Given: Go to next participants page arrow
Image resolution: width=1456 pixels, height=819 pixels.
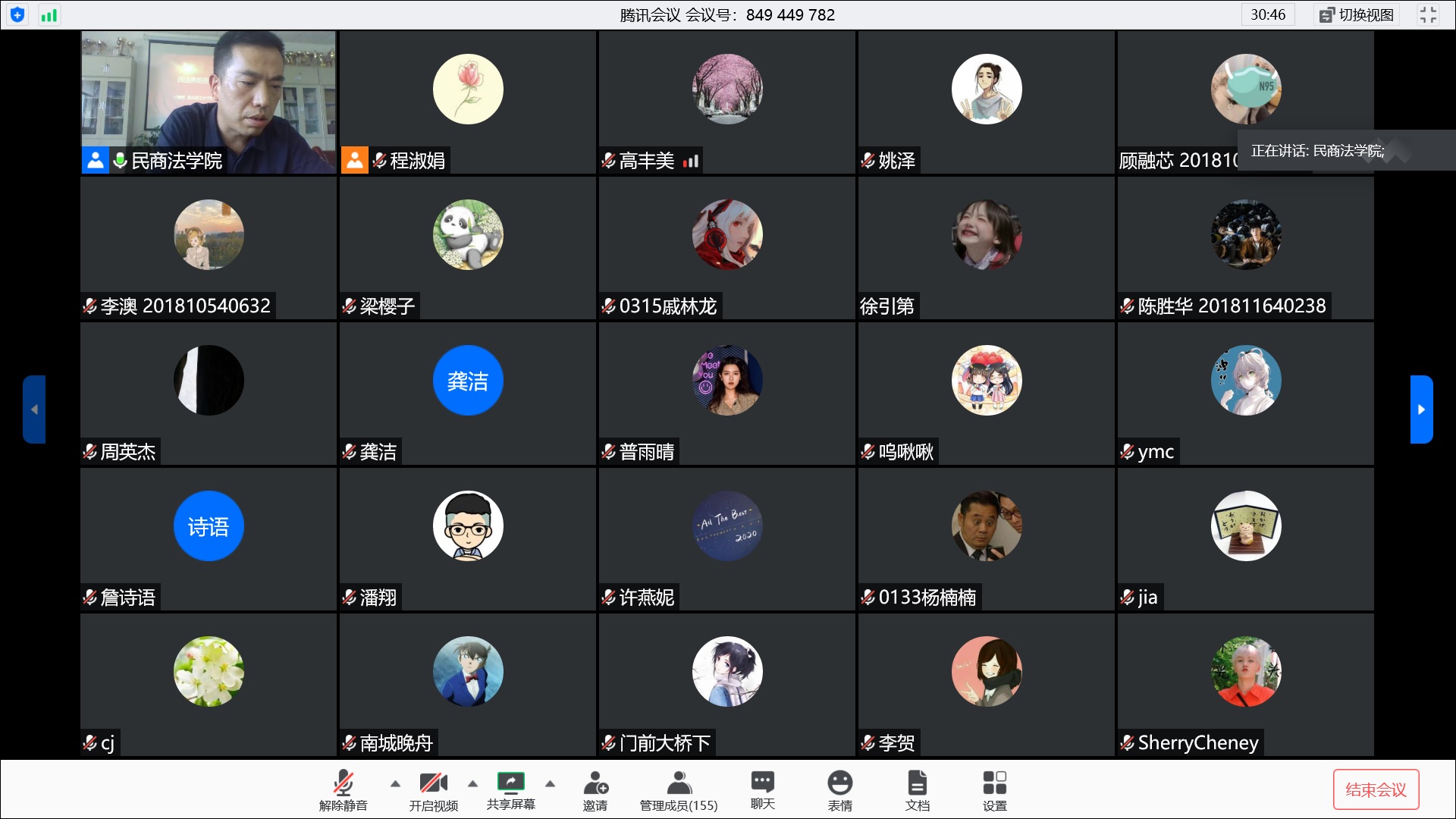Looking at the screenshot, I should tap(1421, 409).
